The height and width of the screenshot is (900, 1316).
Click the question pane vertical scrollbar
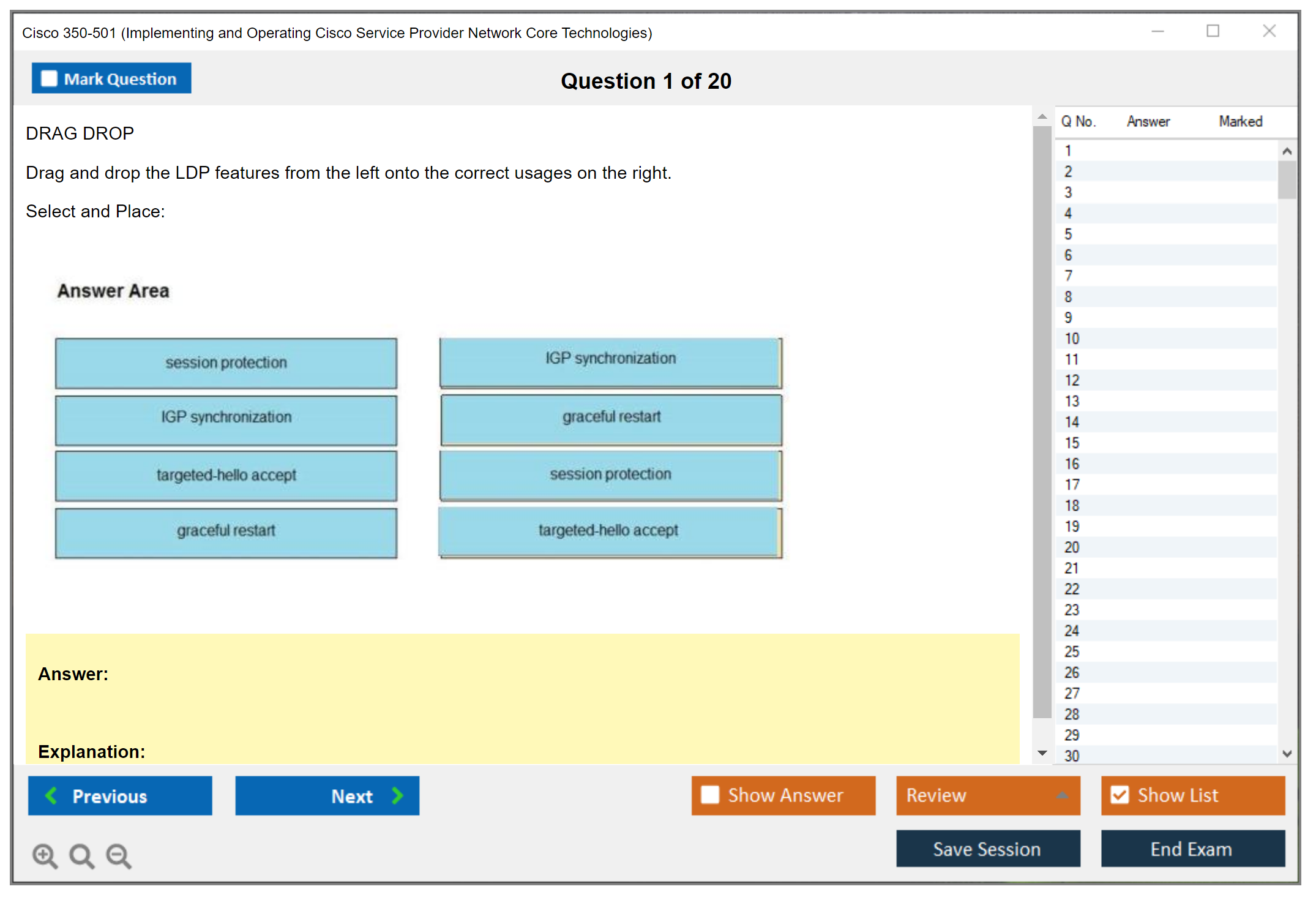click(1042, 422)
